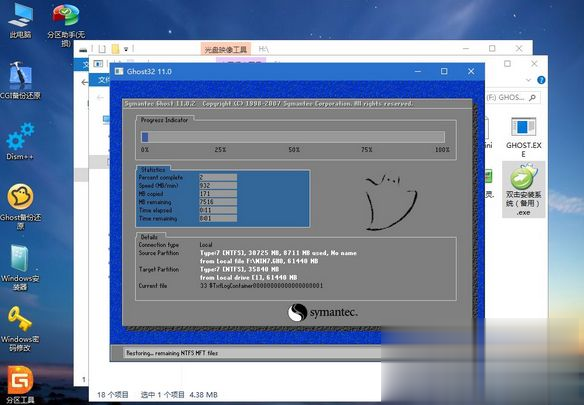Click the Percent complete value field
The width and height of the screenshot is (584, 405).
coord(218,177)
